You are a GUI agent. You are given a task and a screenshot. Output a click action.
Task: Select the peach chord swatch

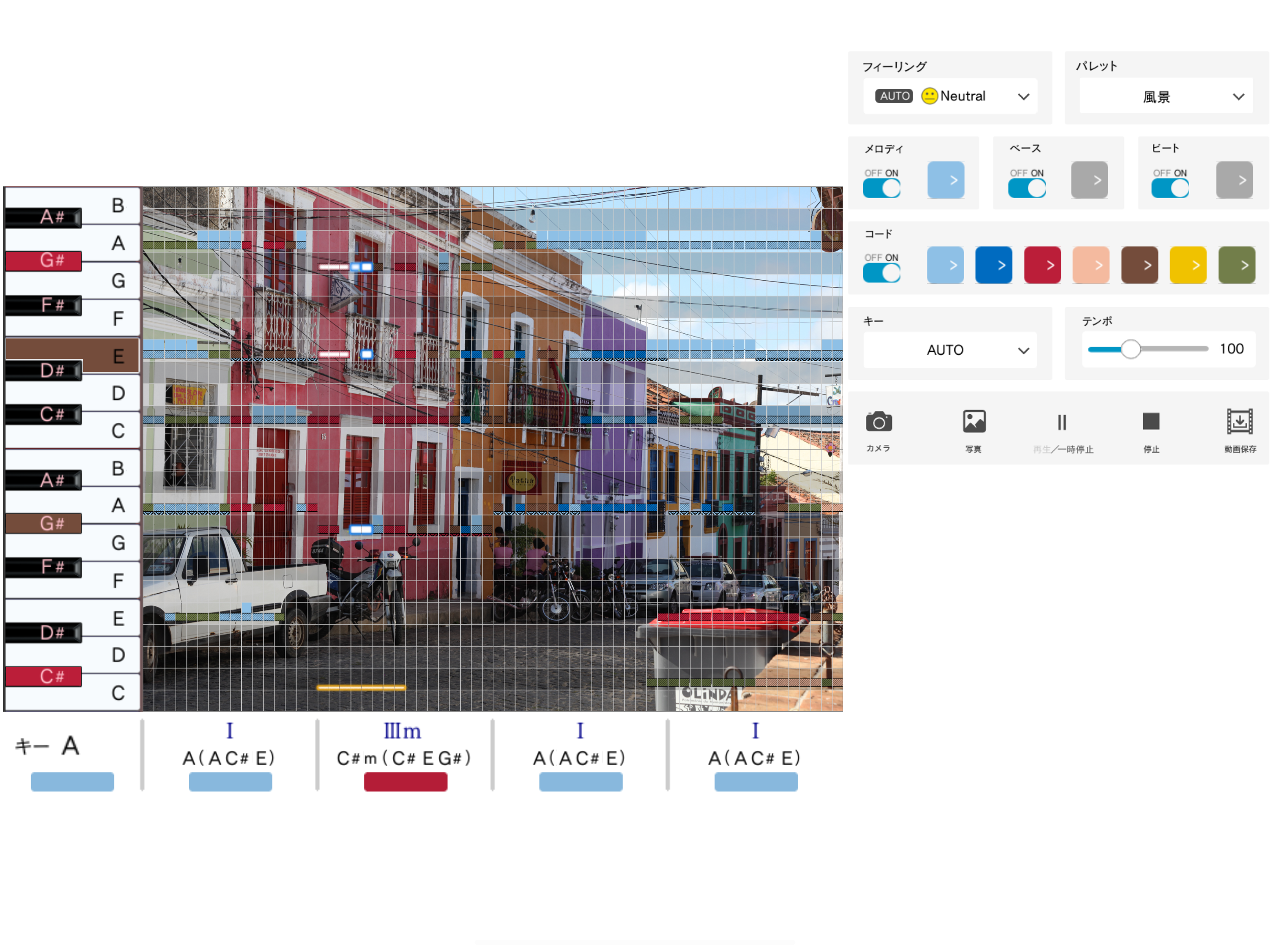pos(1091,265)
